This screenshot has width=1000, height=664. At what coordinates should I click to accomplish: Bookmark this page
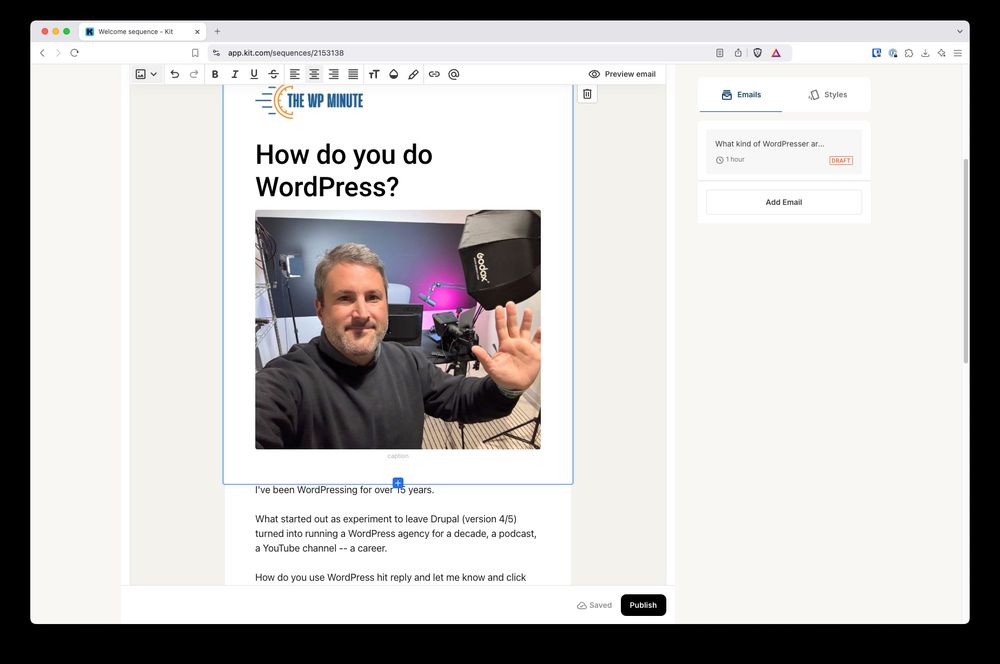pyautogui.click(x=195, y=53)
